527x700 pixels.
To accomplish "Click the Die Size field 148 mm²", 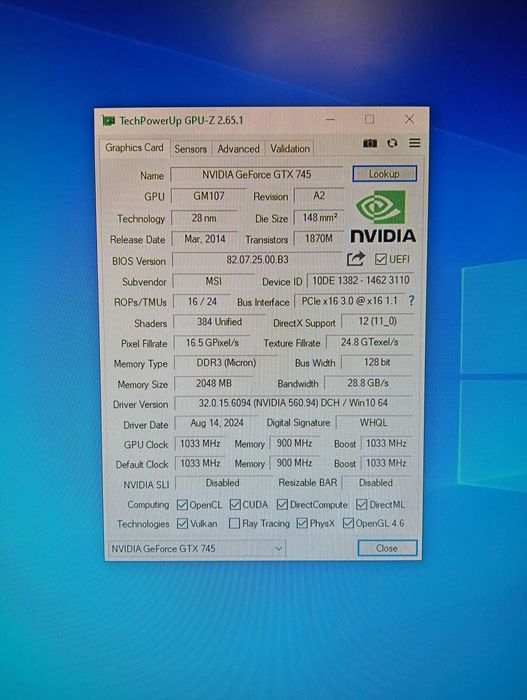I will coord(319,217).
